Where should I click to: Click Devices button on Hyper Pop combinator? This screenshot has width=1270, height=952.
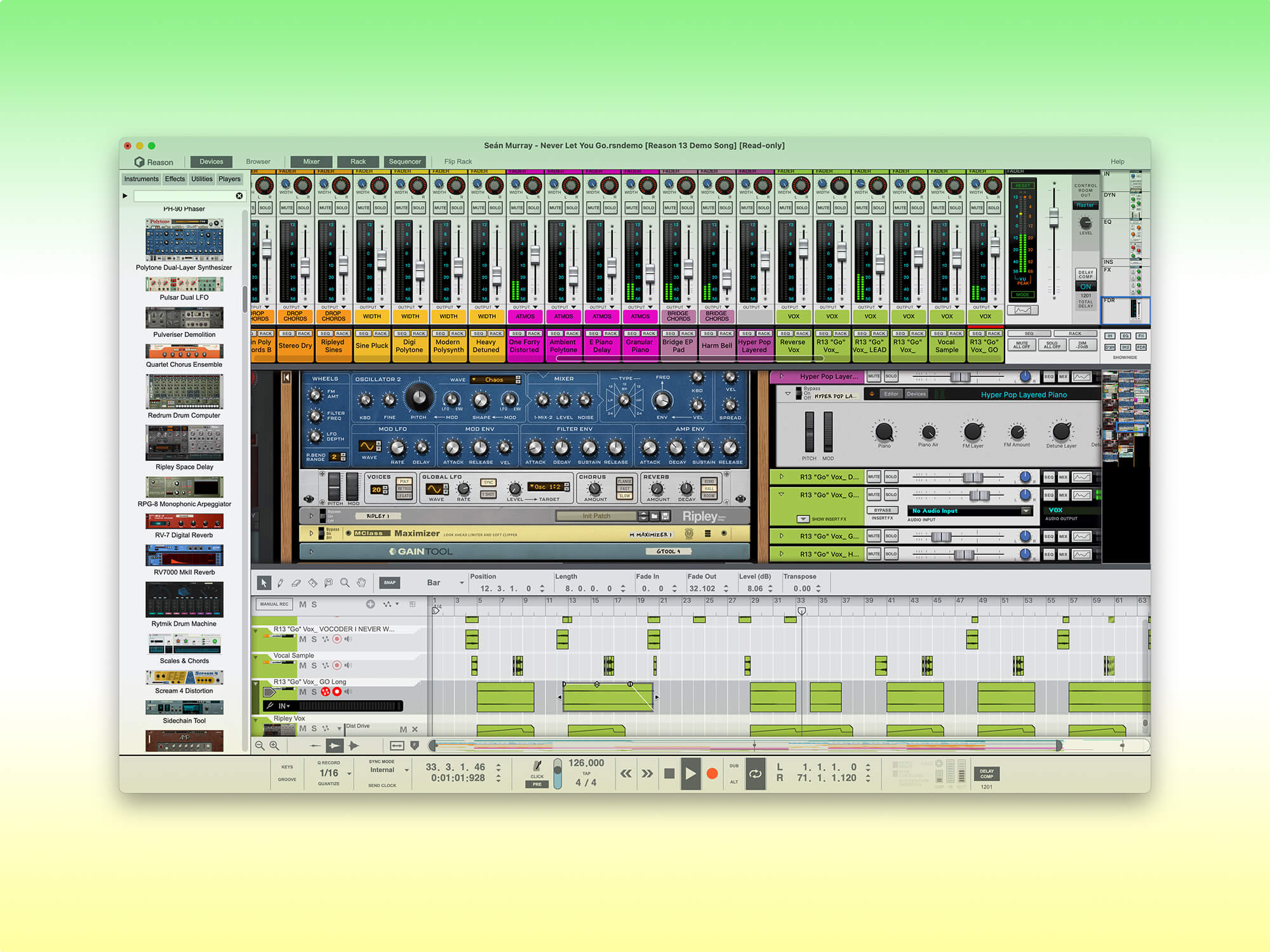point(916,394)
